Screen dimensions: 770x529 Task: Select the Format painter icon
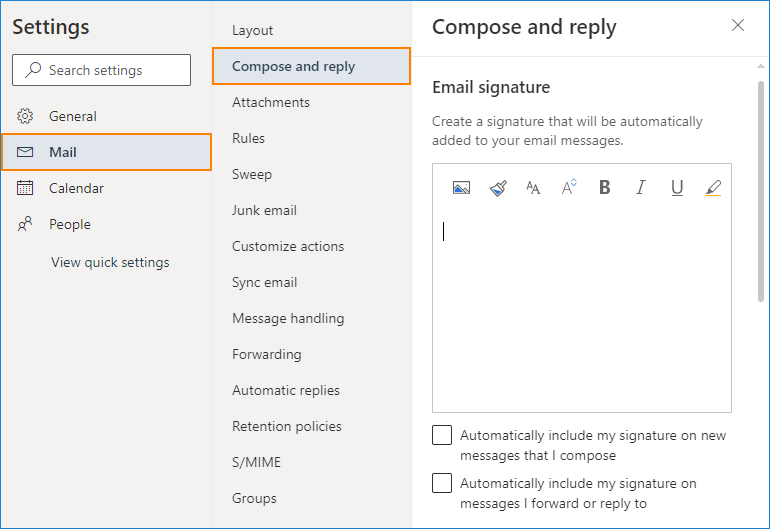coord(498,188)
